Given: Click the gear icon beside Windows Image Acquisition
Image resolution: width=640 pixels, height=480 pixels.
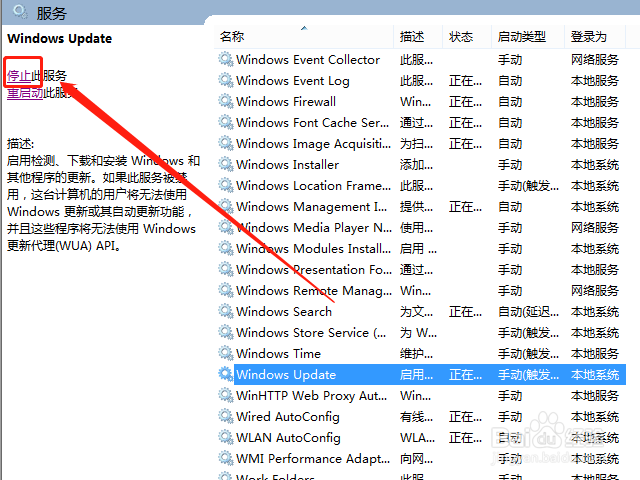Looking at the screenshot, I should pos(226,143).
